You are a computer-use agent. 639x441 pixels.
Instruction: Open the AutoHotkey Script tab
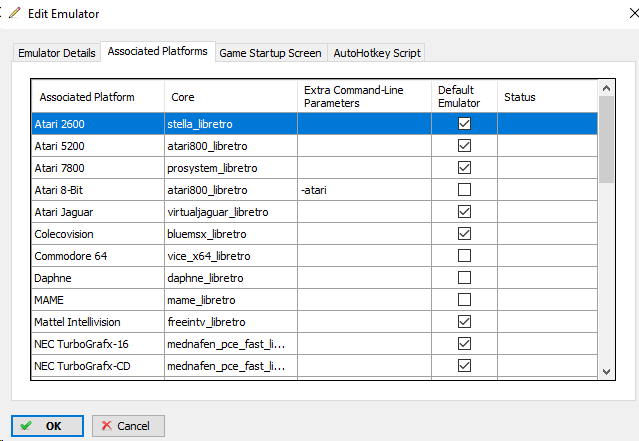pos(377,53)
